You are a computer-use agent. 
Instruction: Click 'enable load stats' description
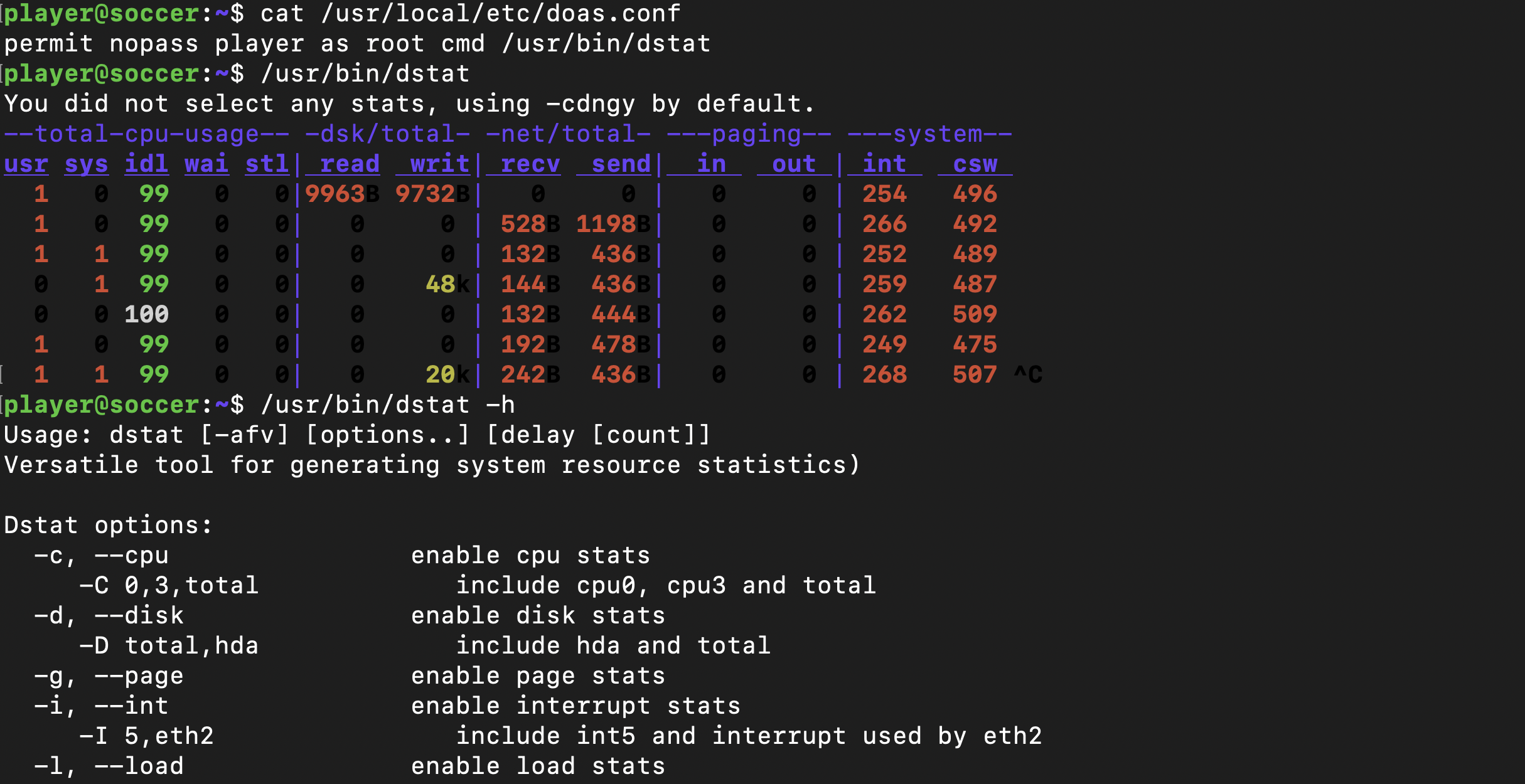pyautogui.click(x=538, y=766)
